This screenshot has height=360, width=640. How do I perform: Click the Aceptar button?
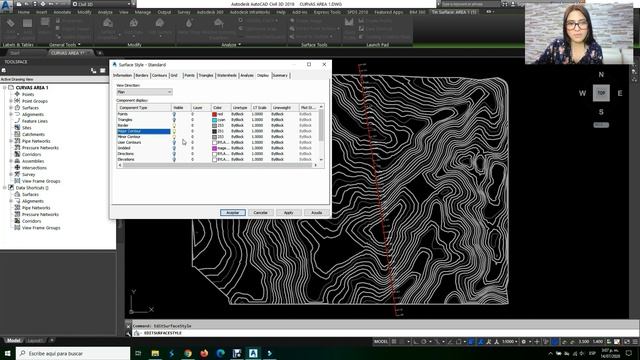pos(233,213)
